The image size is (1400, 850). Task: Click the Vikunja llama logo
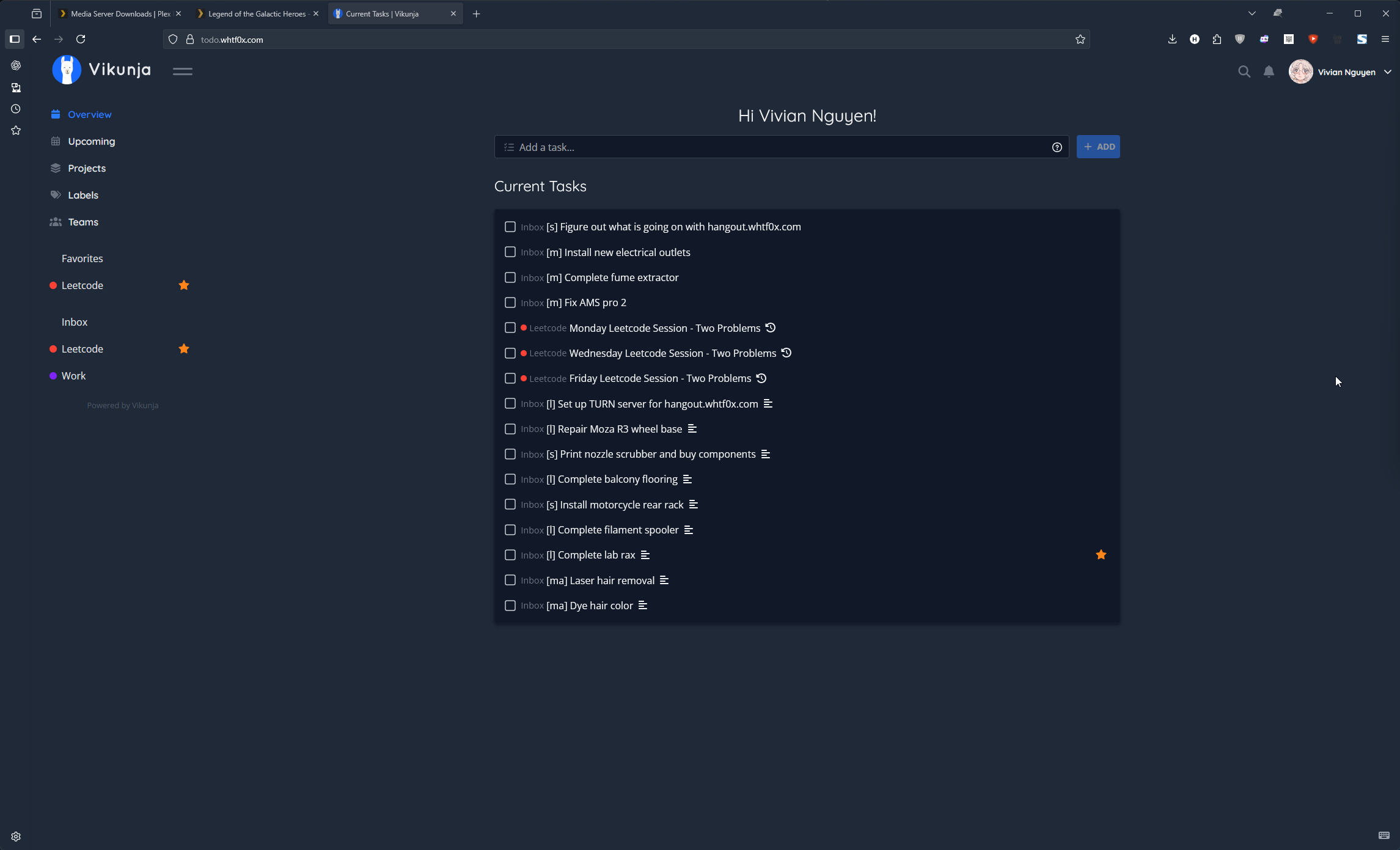[x=67, y=70]
